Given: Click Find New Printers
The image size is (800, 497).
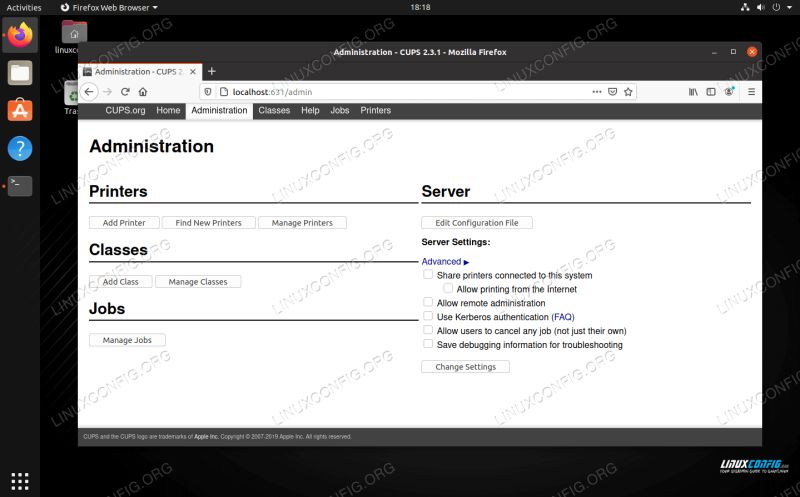Looking at the screenshot, I should point(209,223).
